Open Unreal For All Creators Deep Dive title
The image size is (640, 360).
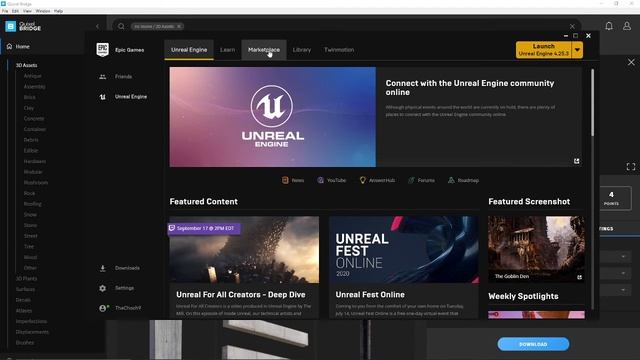tap(241, 295)
